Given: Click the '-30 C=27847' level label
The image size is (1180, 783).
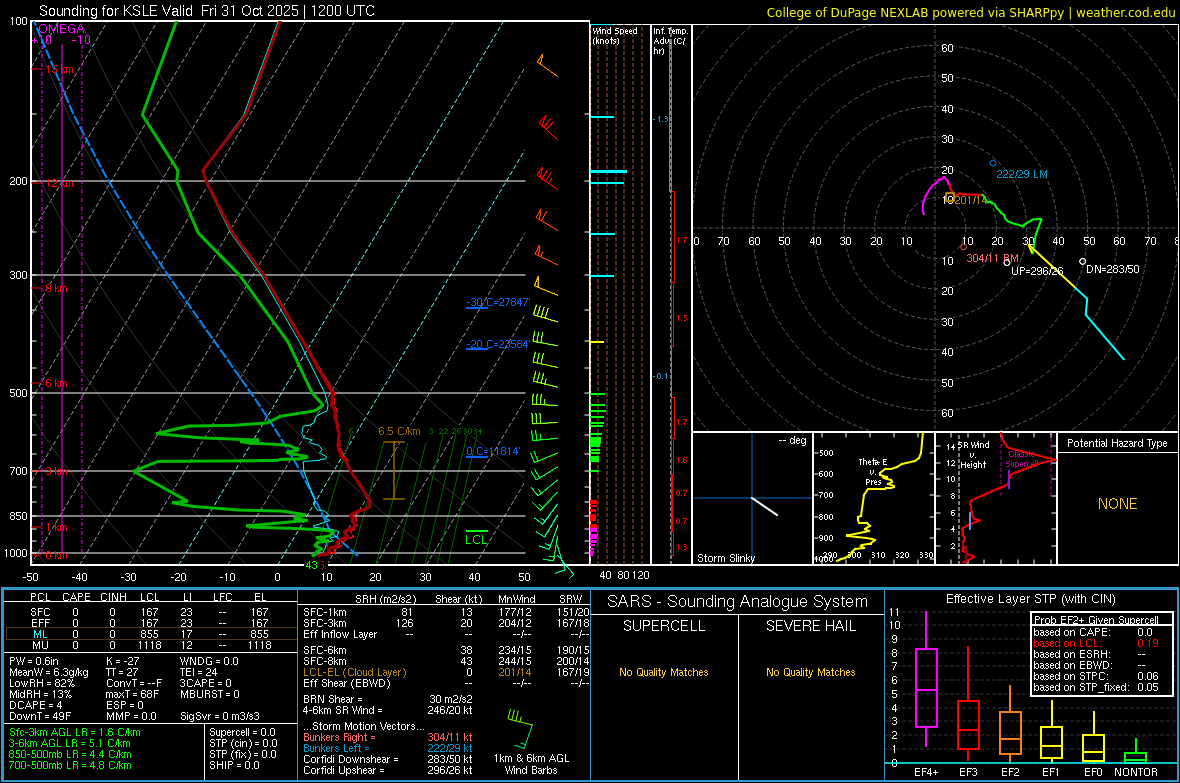Looking at the screenshot, I should click(x=498, y=302).
